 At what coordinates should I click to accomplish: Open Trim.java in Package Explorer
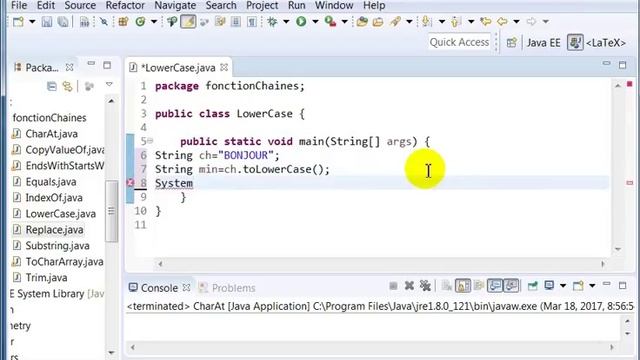point(46,278)
